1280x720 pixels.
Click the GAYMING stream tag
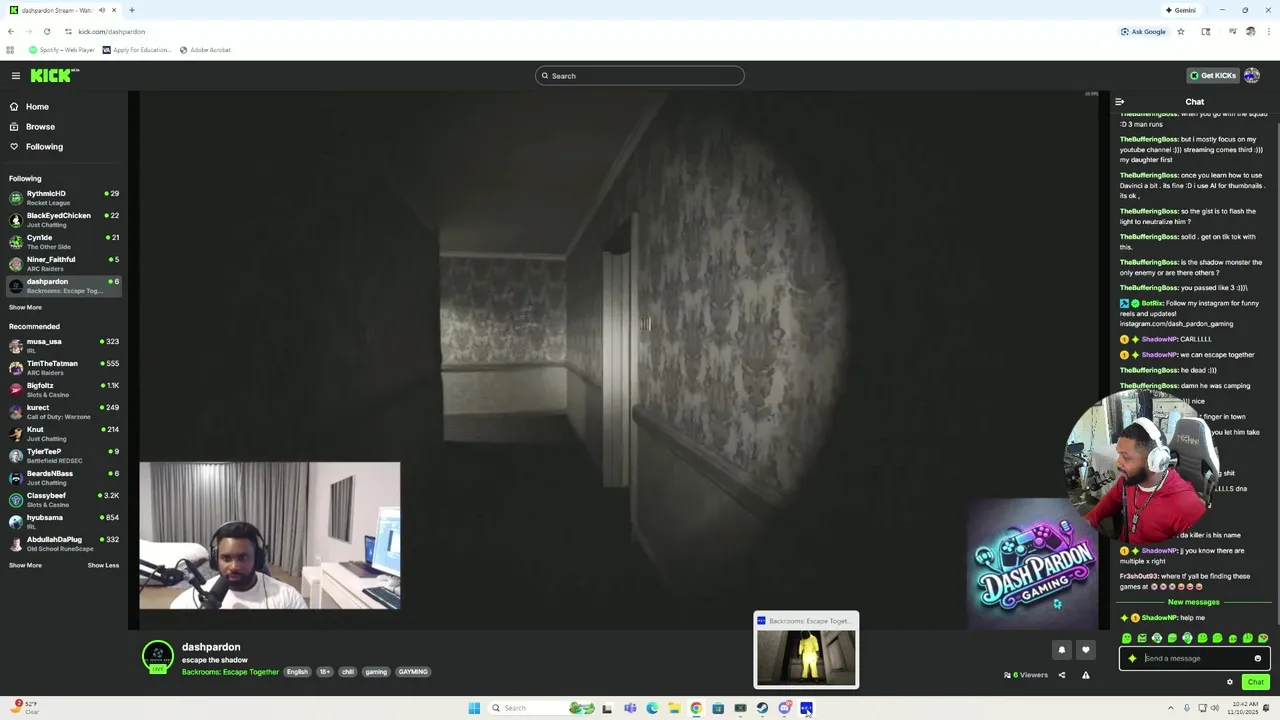coord(413,672)
